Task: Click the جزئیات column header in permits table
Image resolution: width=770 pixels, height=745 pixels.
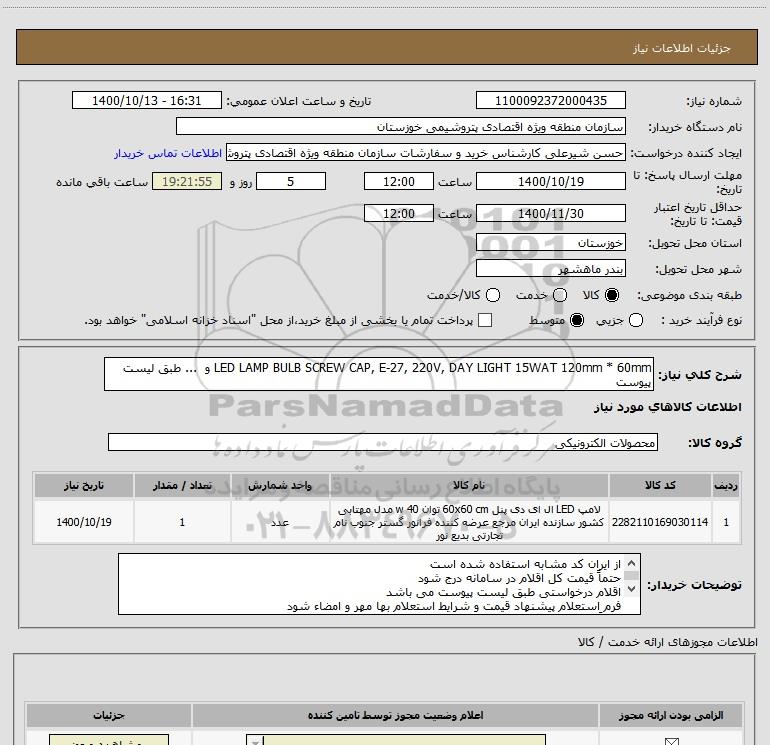Action: pyautogui.click(x=109, y=715)
